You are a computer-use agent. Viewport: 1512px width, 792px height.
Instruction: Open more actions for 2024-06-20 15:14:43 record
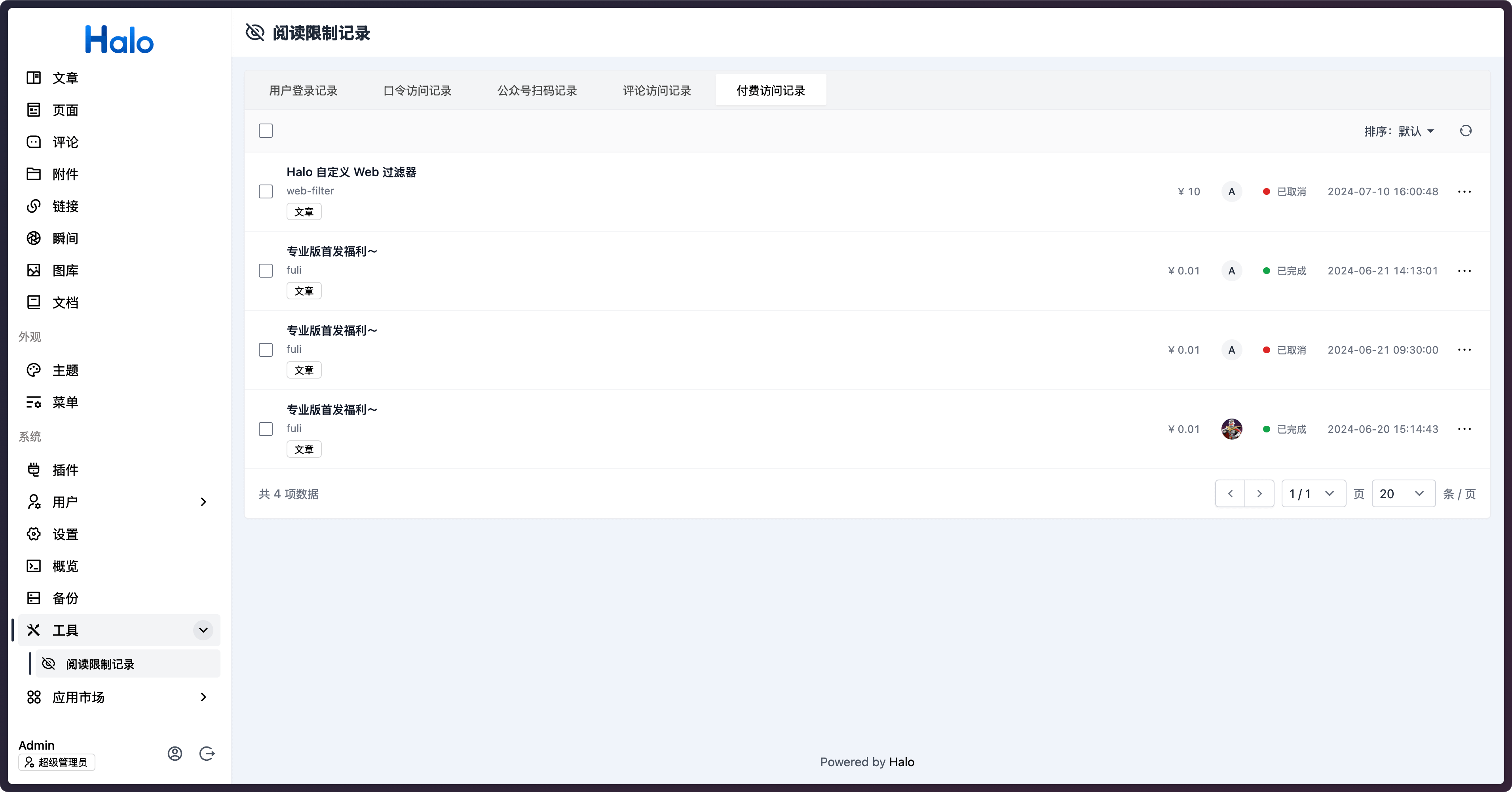click(x=1465, y=429)
